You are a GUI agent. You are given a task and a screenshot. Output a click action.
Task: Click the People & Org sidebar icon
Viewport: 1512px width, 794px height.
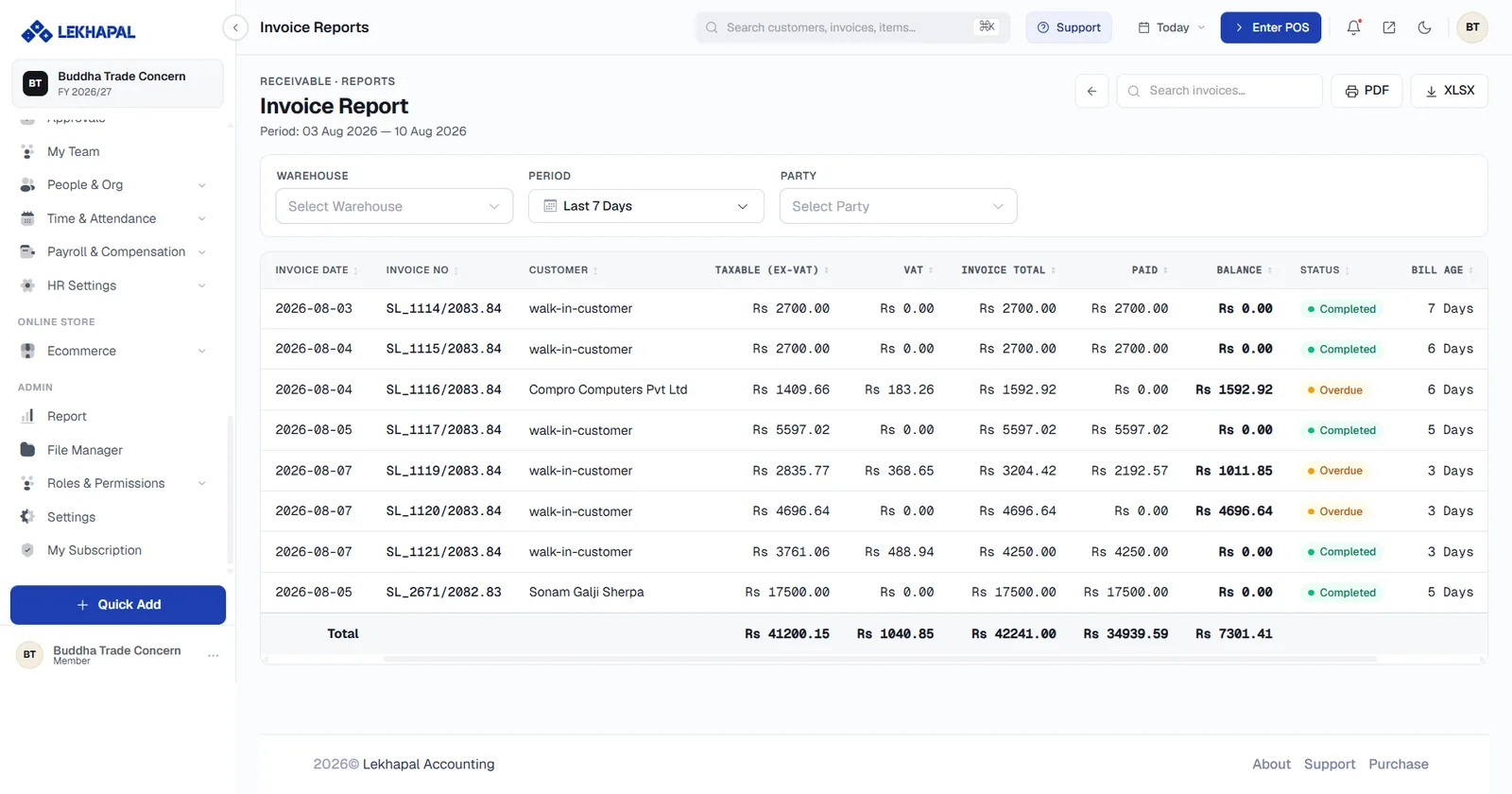(27, 185)
